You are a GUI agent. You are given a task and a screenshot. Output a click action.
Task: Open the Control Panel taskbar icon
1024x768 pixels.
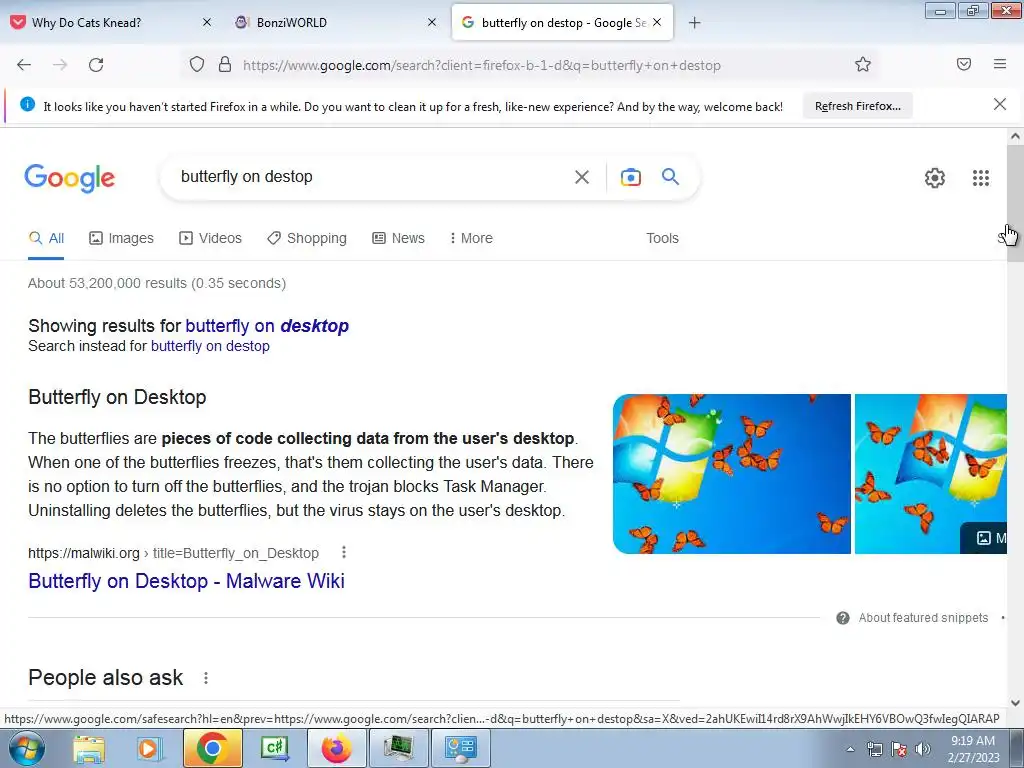(460, 748)
